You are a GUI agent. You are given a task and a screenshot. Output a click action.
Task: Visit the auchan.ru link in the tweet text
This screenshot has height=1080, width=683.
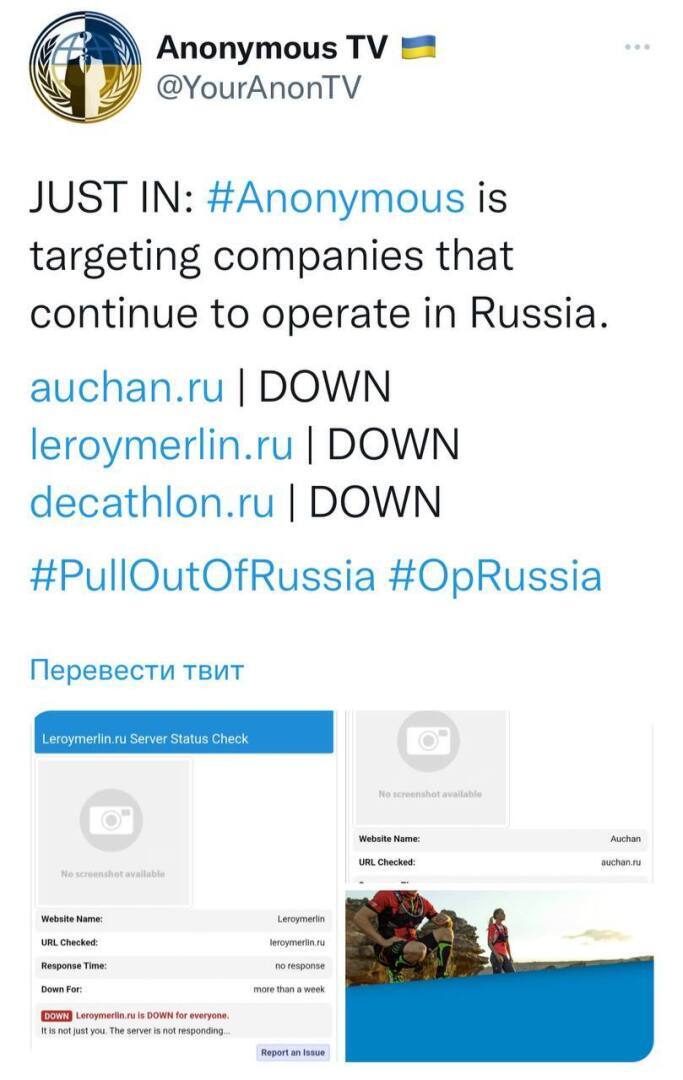point(127,387)
